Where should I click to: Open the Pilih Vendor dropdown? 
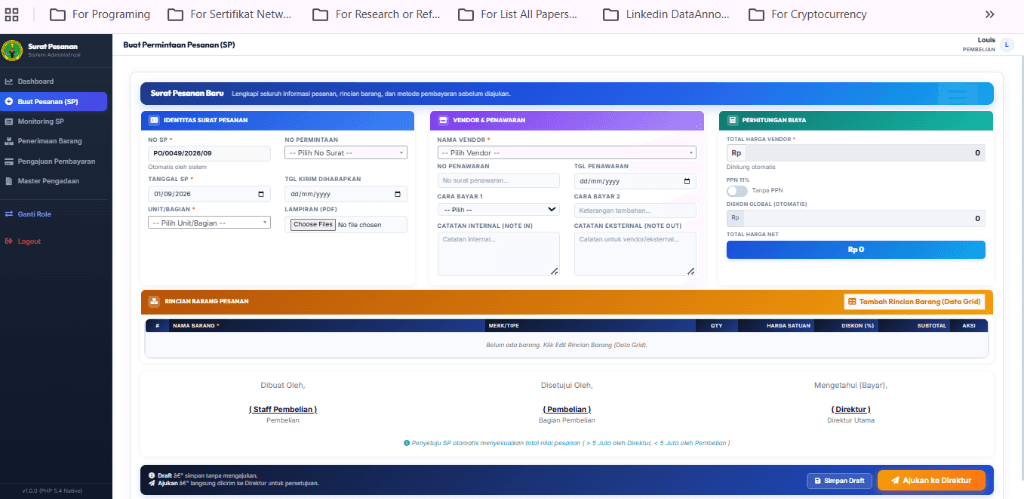[567, 153]
